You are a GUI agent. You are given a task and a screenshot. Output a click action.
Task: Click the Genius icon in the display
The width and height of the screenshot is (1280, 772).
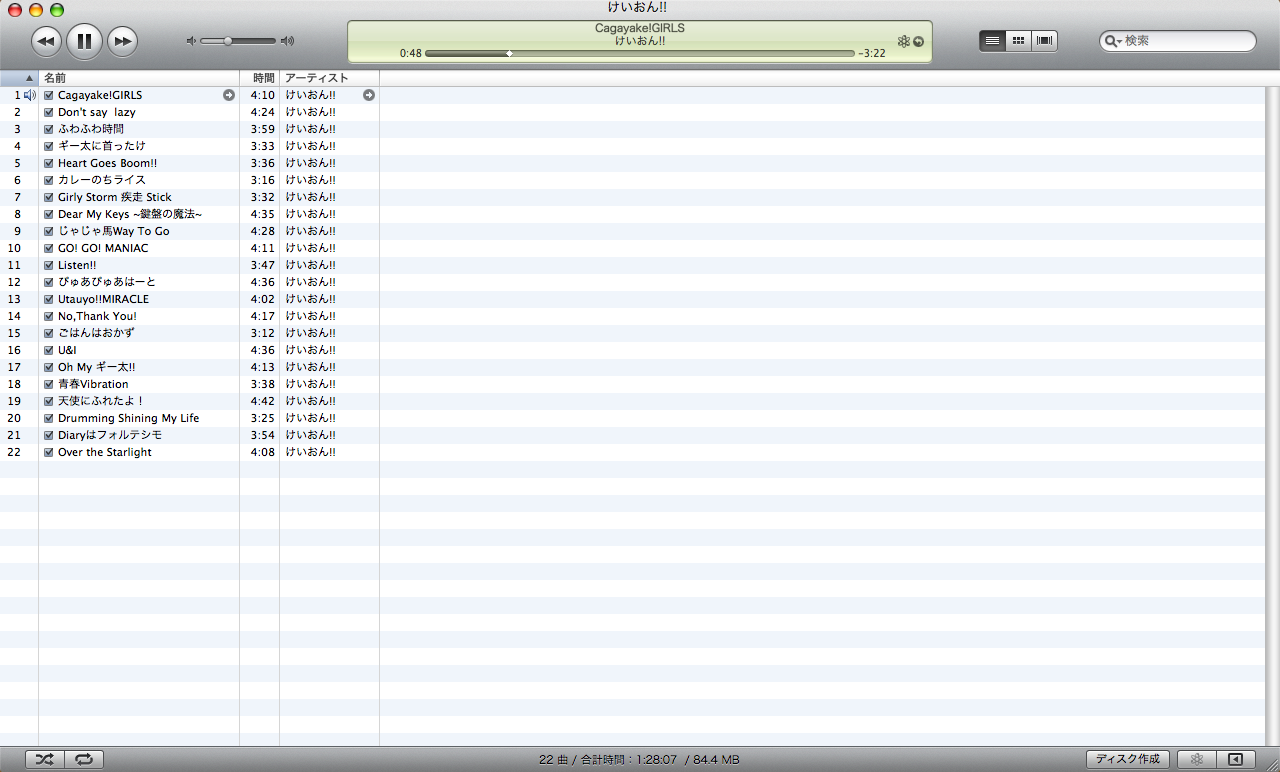pyautogui.click(x=903, y=41)
